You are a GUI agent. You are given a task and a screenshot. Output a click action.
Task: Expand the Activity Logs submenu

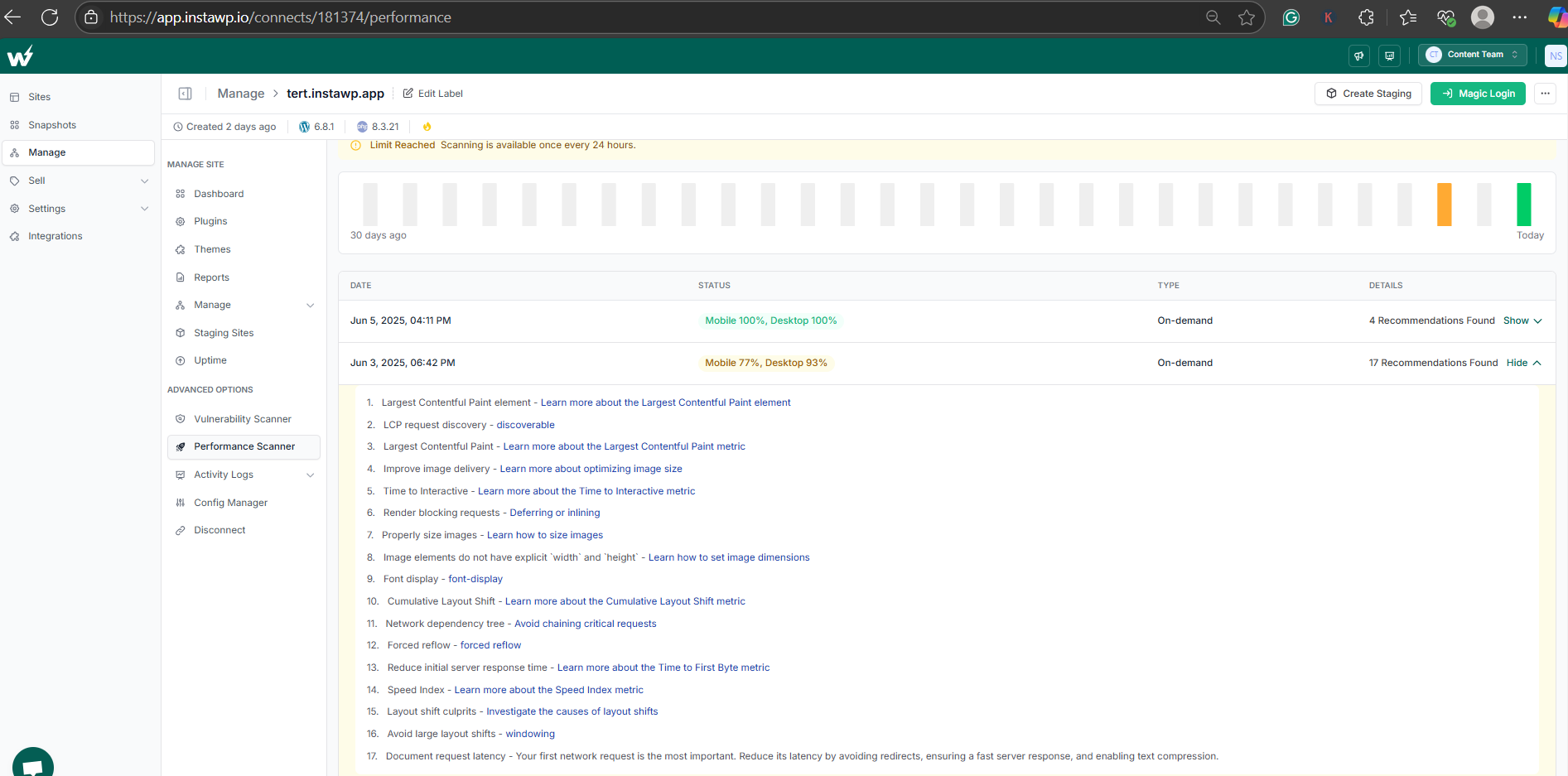[311, 475]
